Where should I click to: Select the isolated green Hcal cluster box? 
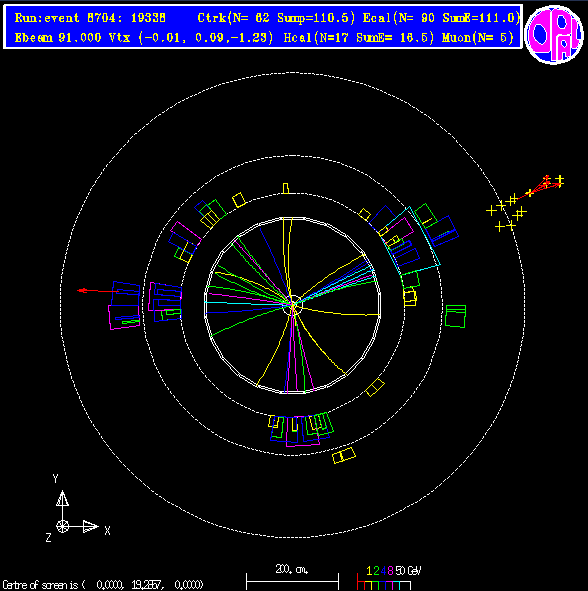(x=455, y=316)
